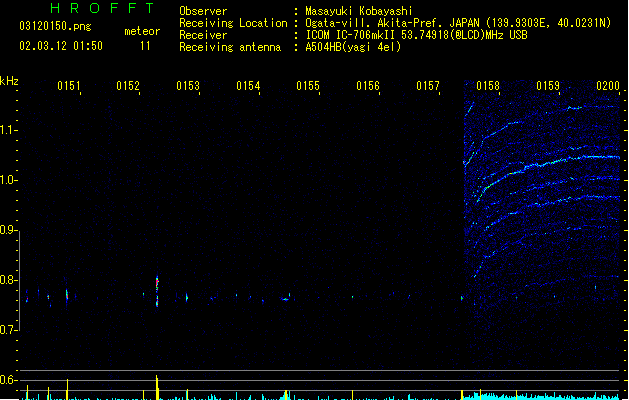This screenshot has height=400, width=629.
Task: Click the kHz axis unit label
Action: pyautogui.click(x=9, y=81)
